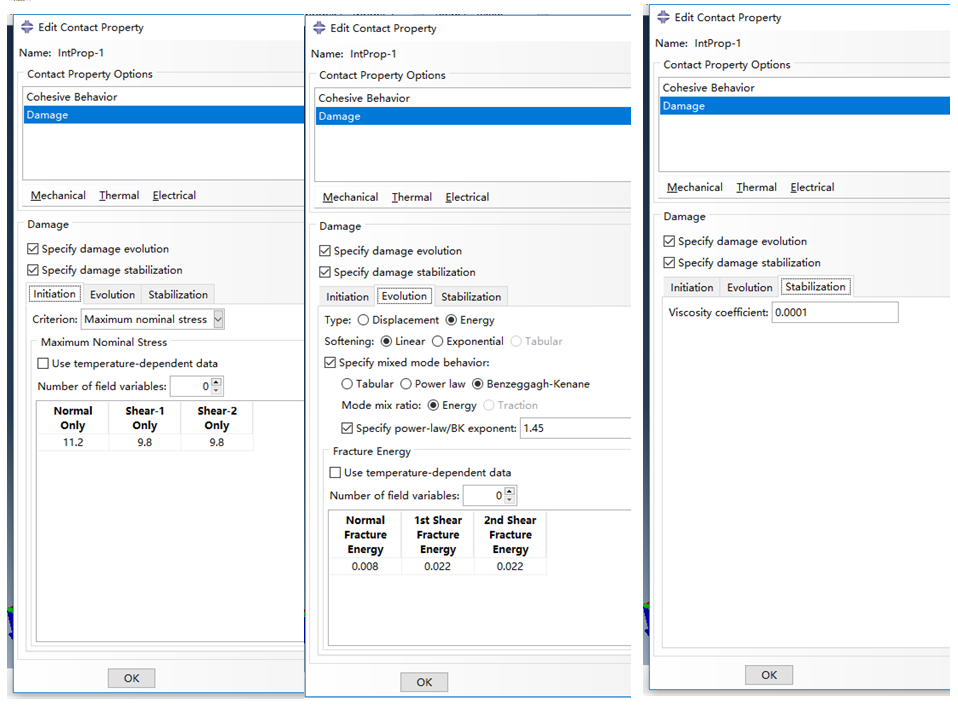Screen dimensions: 958x710
Task: Click 1st Shear Fracture Energy cell 0.022
Action: [x=437, y=566]
